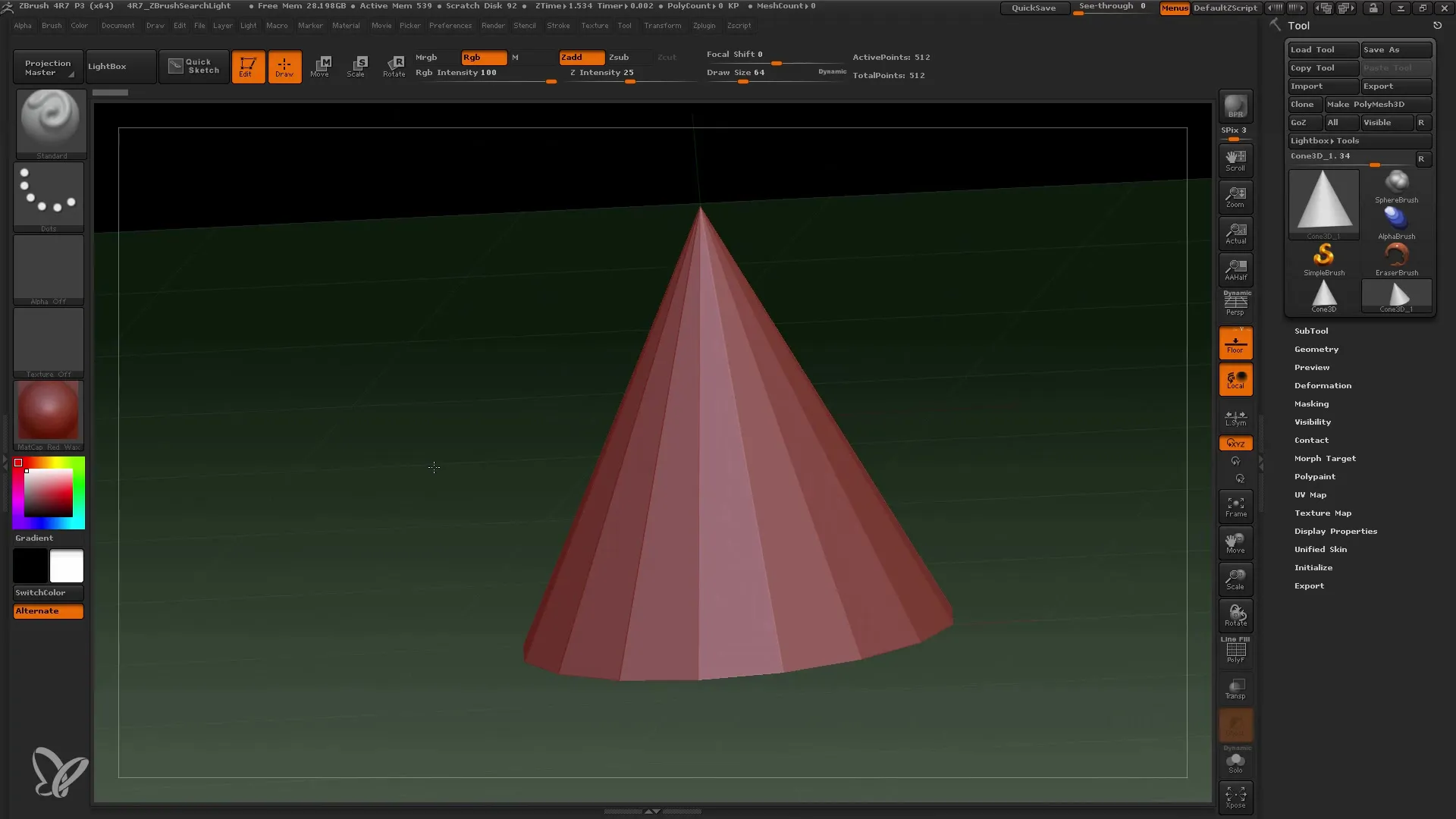Image resolution: width=1456 pixels, height=819 pixels.
Task: Click the Move icon in right shelf
Action: [x=1235, y=543]
